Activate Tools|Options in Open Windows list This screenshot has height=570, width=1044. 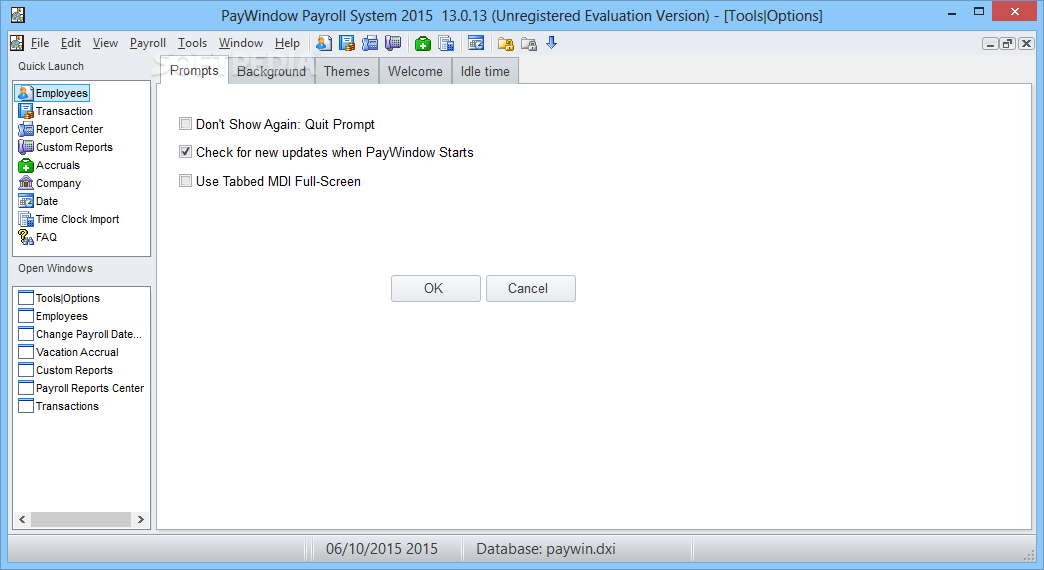(59, 298)
